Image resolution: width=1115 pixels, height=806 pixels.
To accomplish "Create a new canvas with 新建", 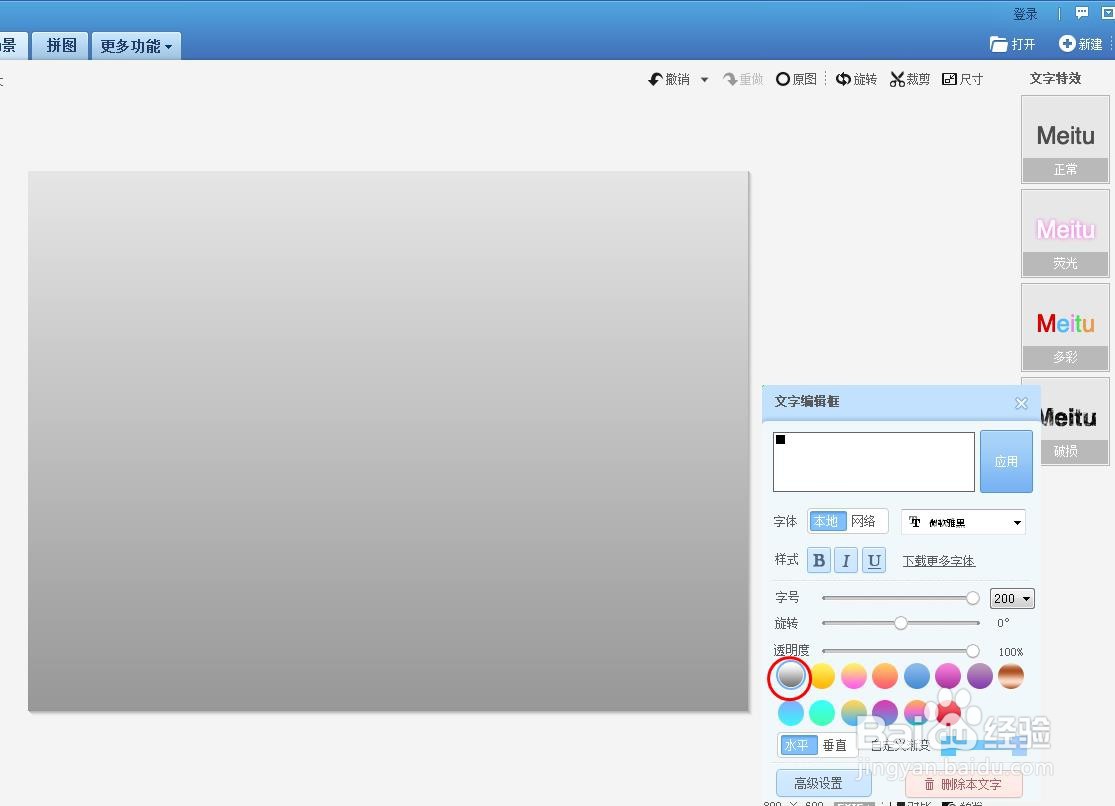I will [1080, 44].
